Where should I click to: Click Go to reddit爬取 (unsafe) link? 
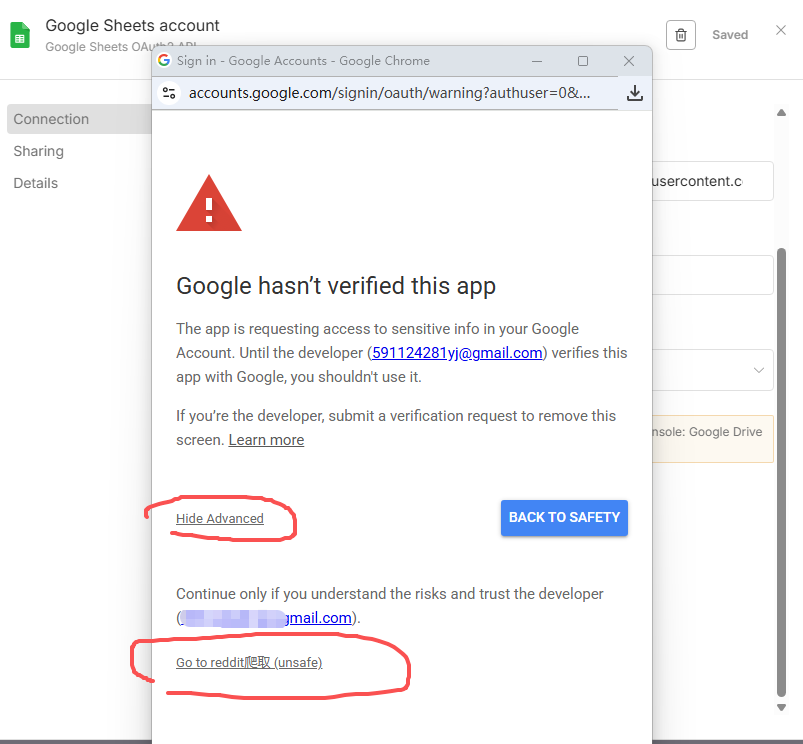pyautogui.click(x=249, y=663)
